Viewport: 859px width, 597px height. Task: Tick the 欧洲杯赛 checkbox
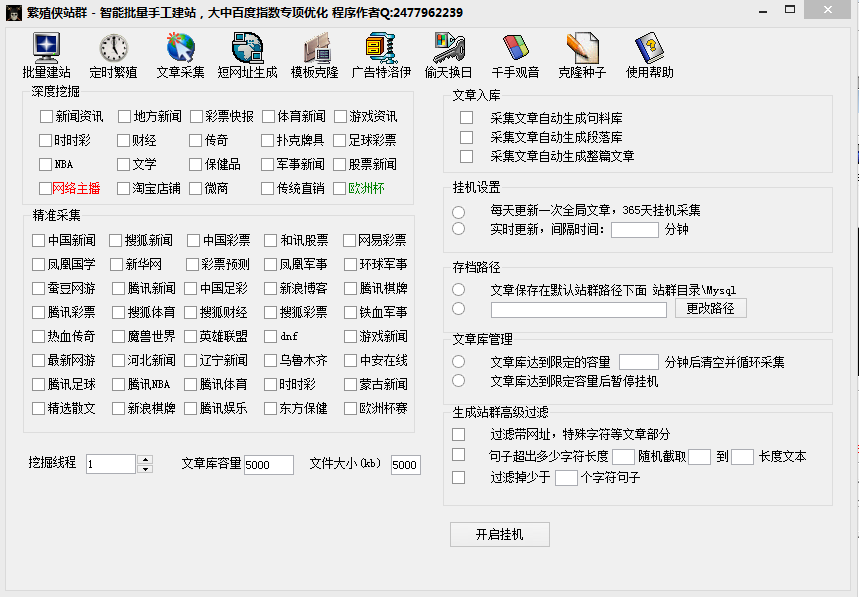click(x=350, y=408)
